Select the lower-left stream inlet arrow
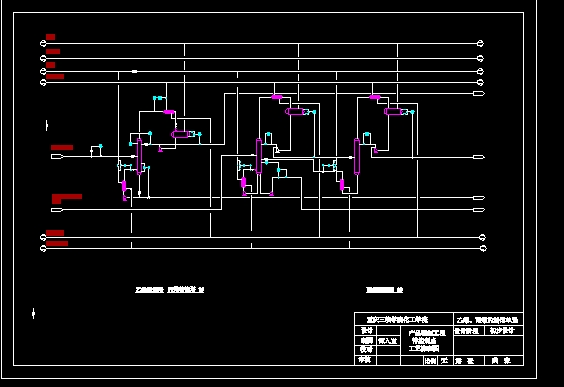This screenshot has width=564, height=387. [x=57, y=210]
